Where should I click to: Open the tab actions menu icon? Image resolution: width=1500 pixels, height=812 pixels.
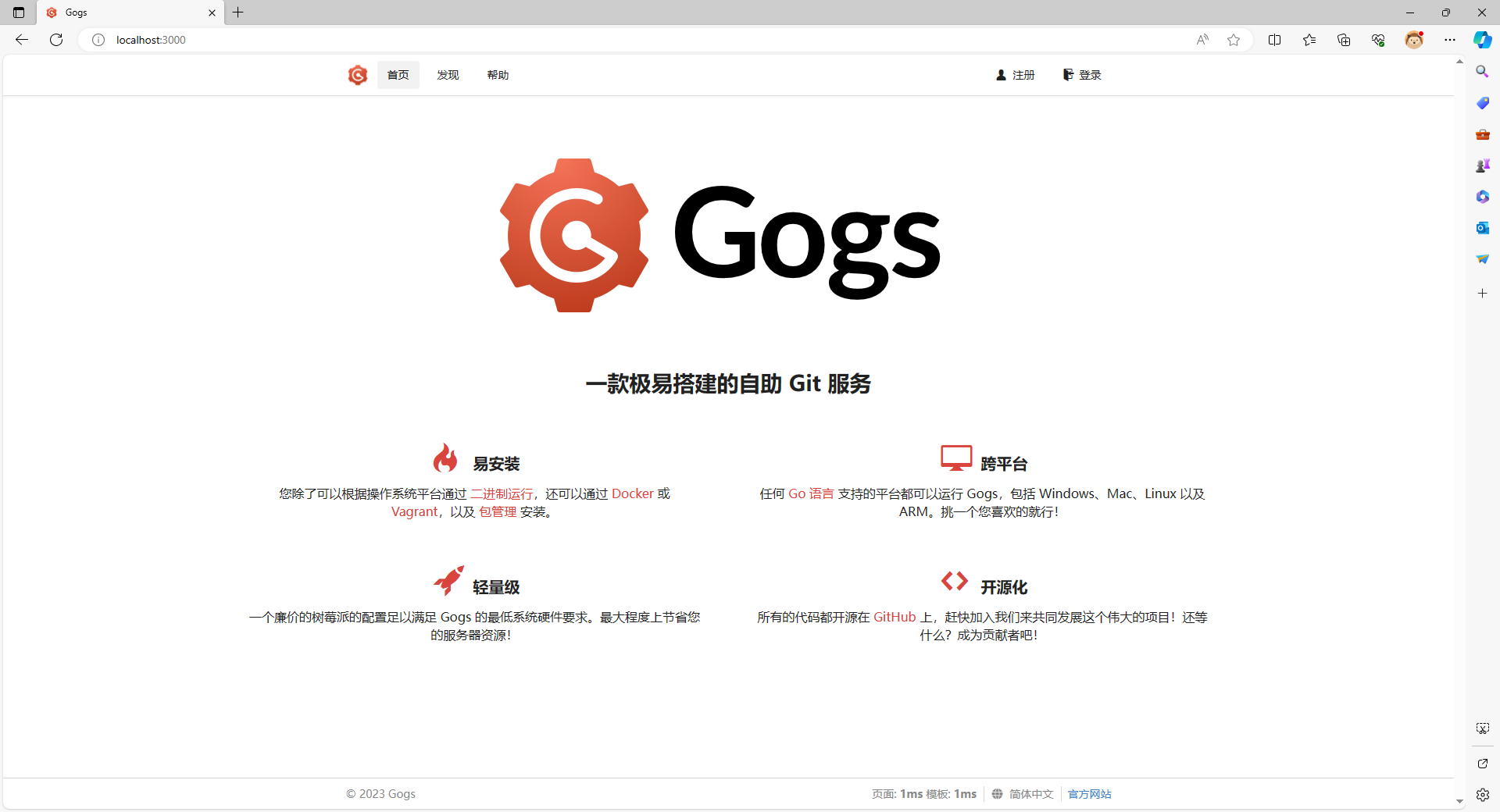tap(19, 12)
